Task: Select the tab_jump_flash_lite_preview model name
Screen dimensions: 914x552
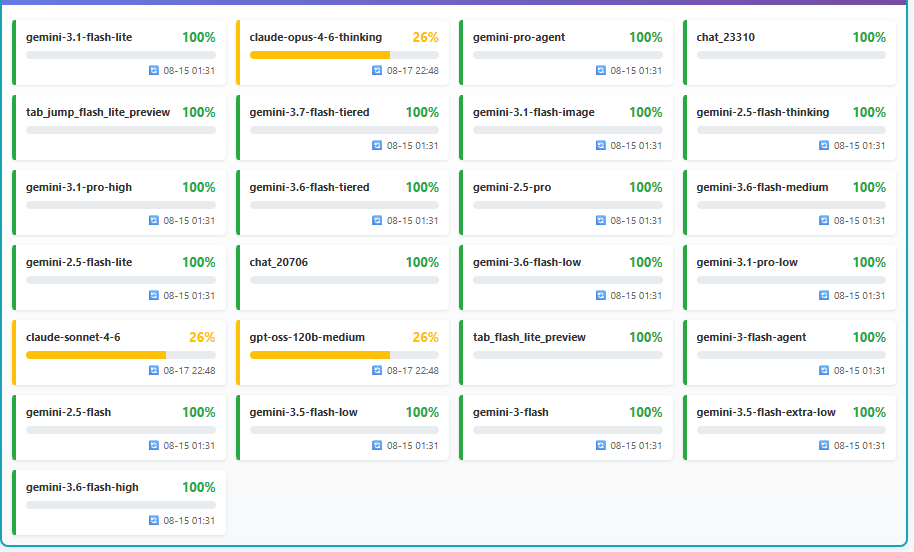Action: (x=98, y=112)
